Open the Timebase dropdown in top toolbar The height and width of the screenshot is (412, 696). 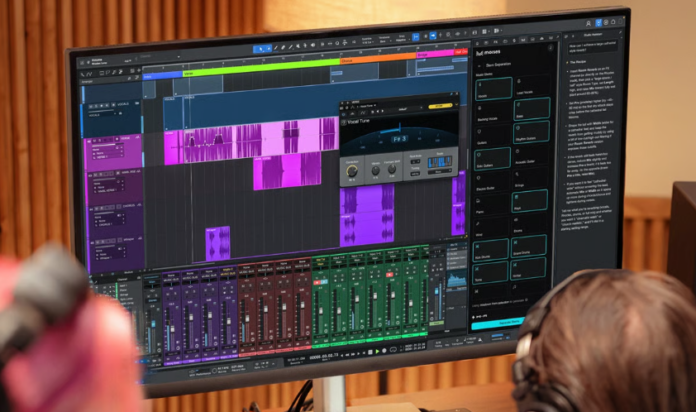[384, 40]
